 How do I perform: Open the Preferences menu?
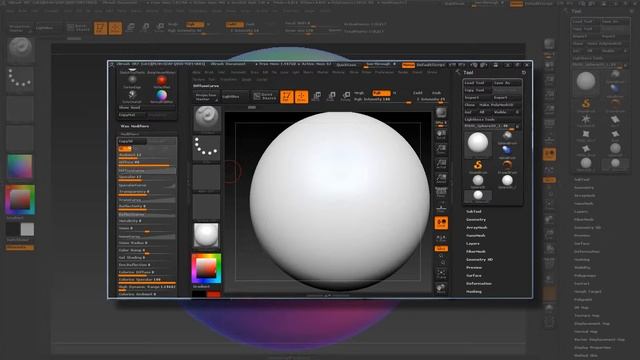point(384,72)
